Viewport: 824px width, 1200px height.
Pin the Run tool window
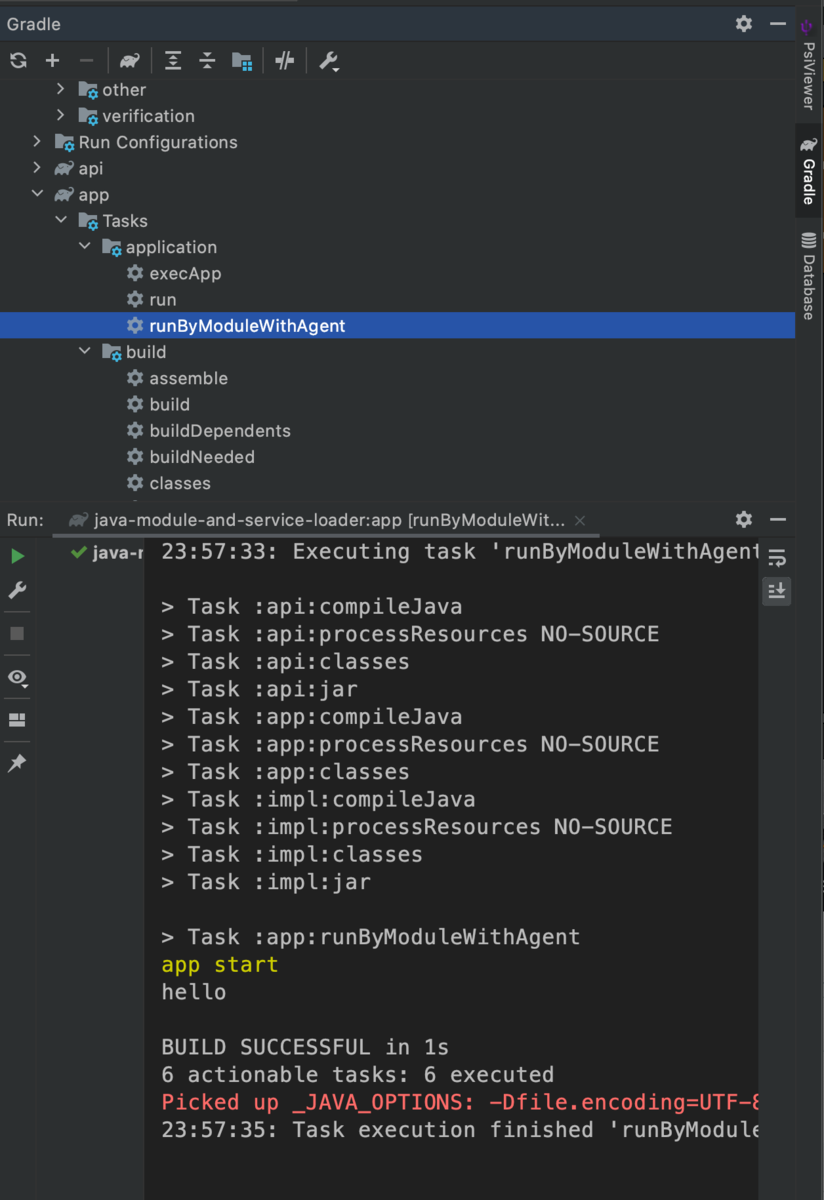17,763
